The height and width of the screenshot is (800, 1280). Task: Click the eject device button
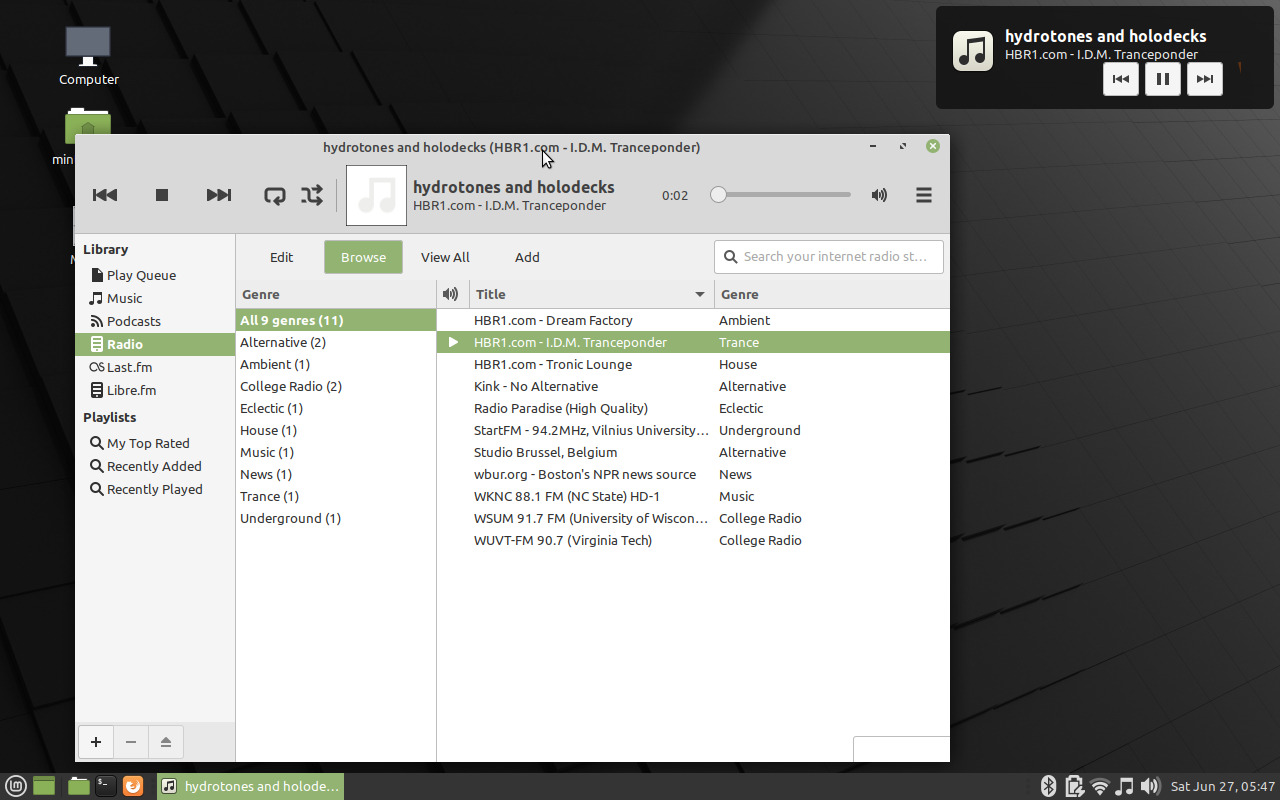(x=166, y=742)
